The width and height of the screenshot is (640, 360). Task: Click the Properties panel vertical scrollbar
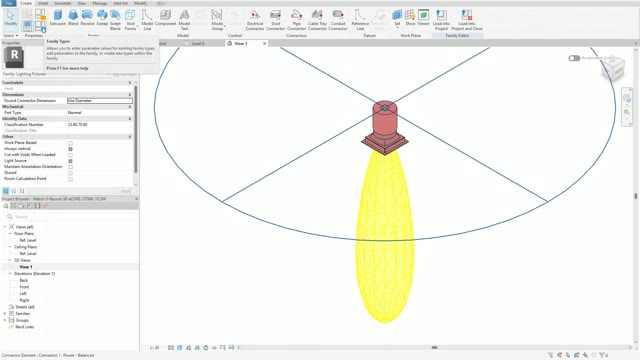coord(136,129)
